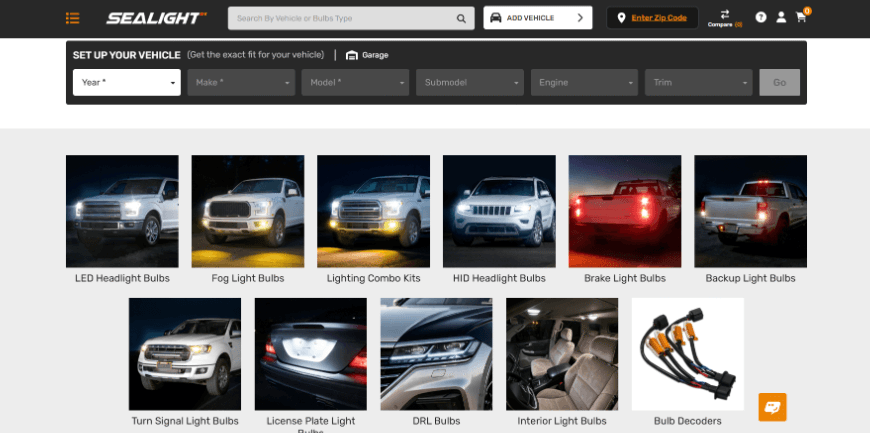870x433 pixels.
Task: Click the Brake Light Bulbs label
Action: pos(625,278)
